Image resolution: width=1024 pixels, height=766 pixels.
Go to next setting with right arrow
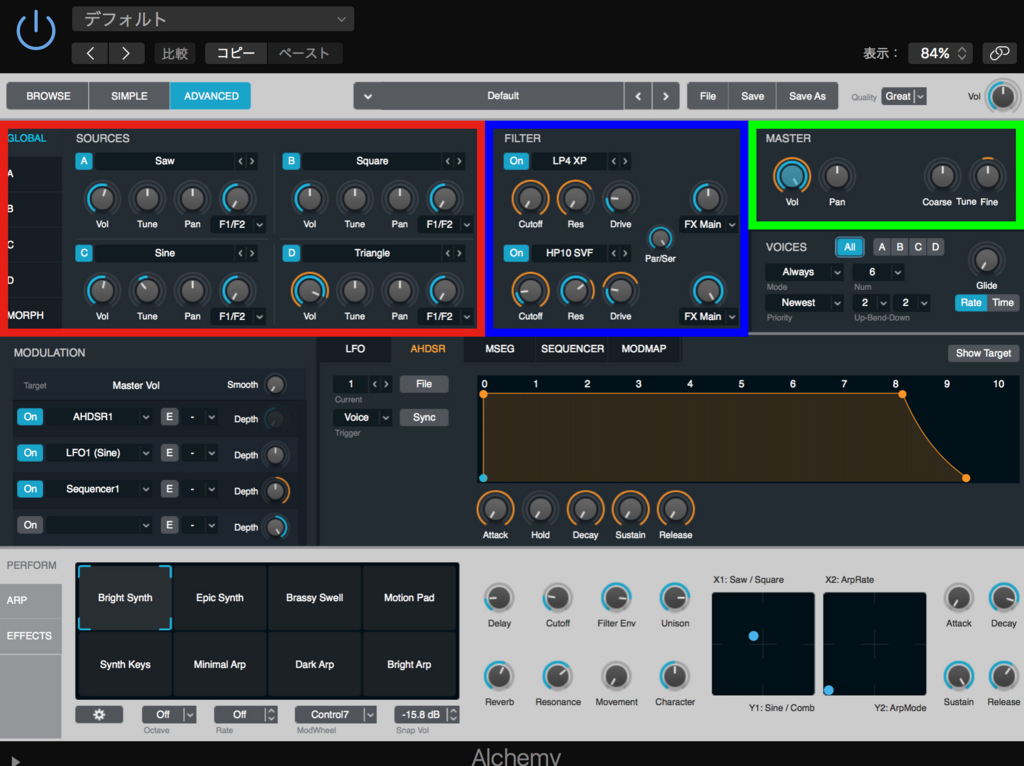coord(126,54)
